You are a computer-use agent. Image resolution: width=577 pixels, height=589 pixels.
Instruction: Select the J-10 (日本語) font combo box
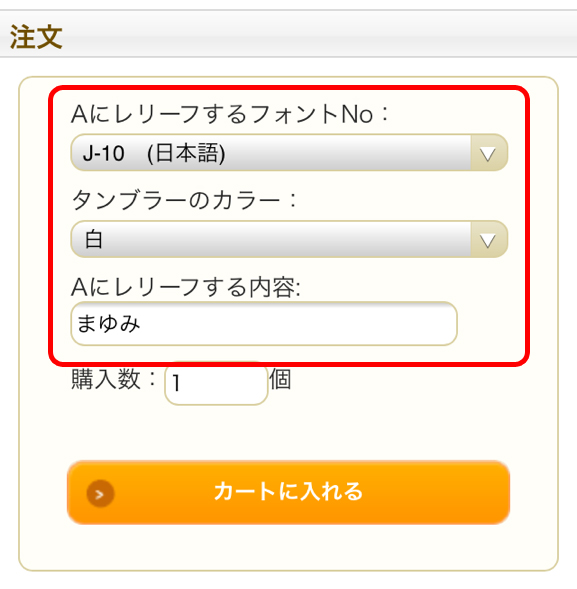289,153
